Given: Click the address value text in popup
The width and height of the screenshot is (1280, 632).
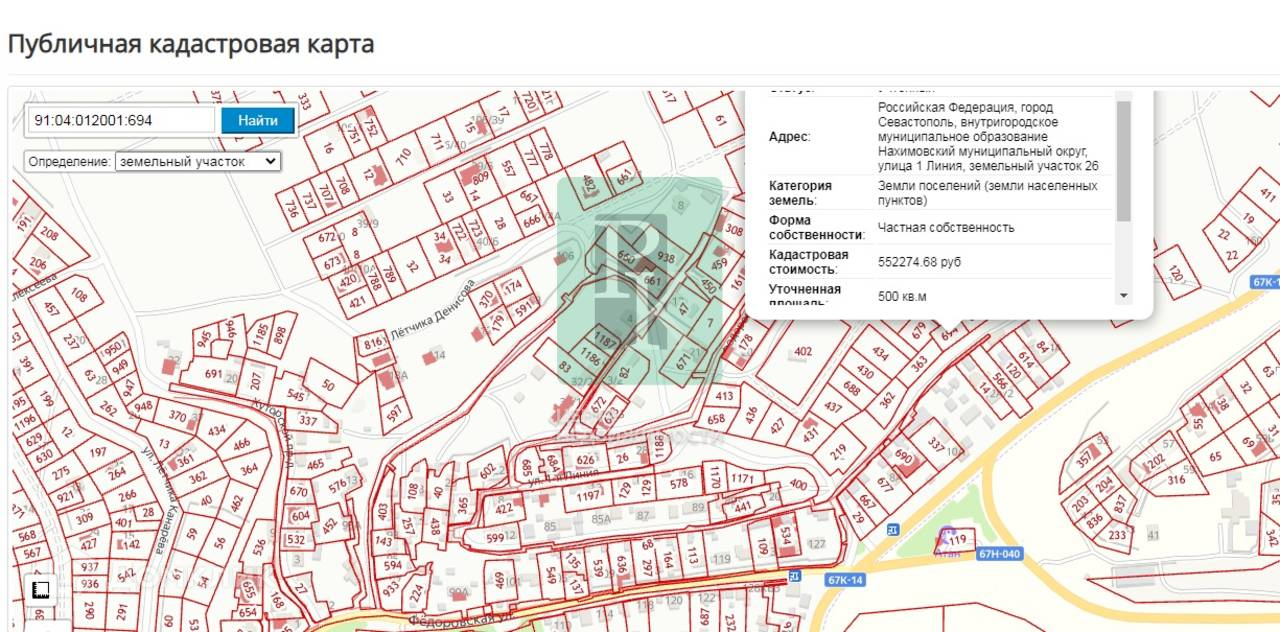Looking at the screenshot, I should (x=990, y=136).
